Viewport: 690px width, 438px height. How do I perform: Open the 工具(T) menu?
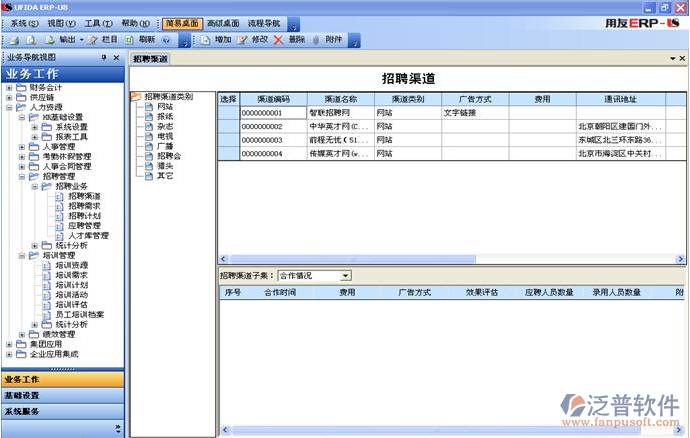(x=98, y=22)
